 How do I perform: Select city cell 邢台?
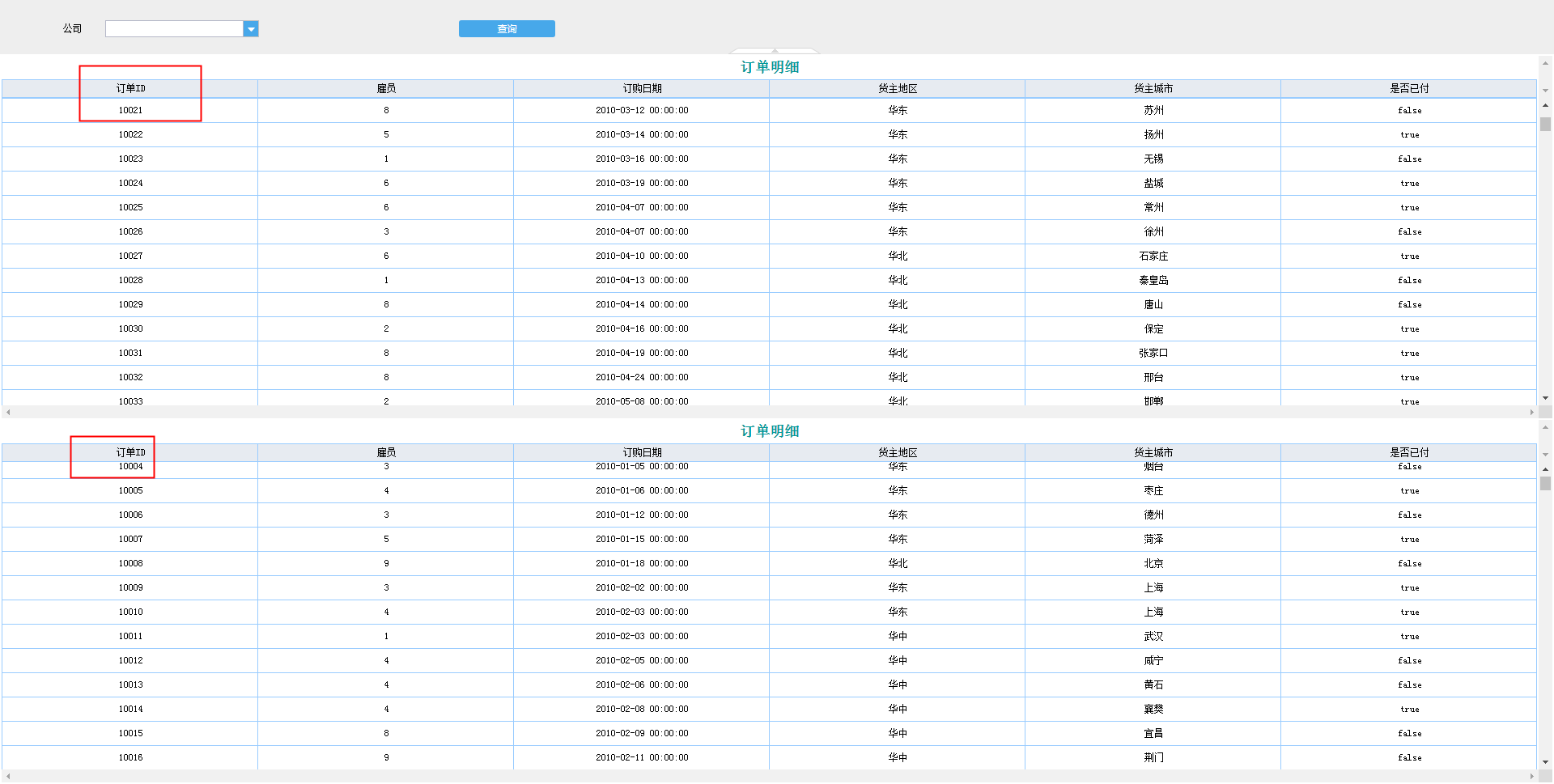tap(1153, 377)
